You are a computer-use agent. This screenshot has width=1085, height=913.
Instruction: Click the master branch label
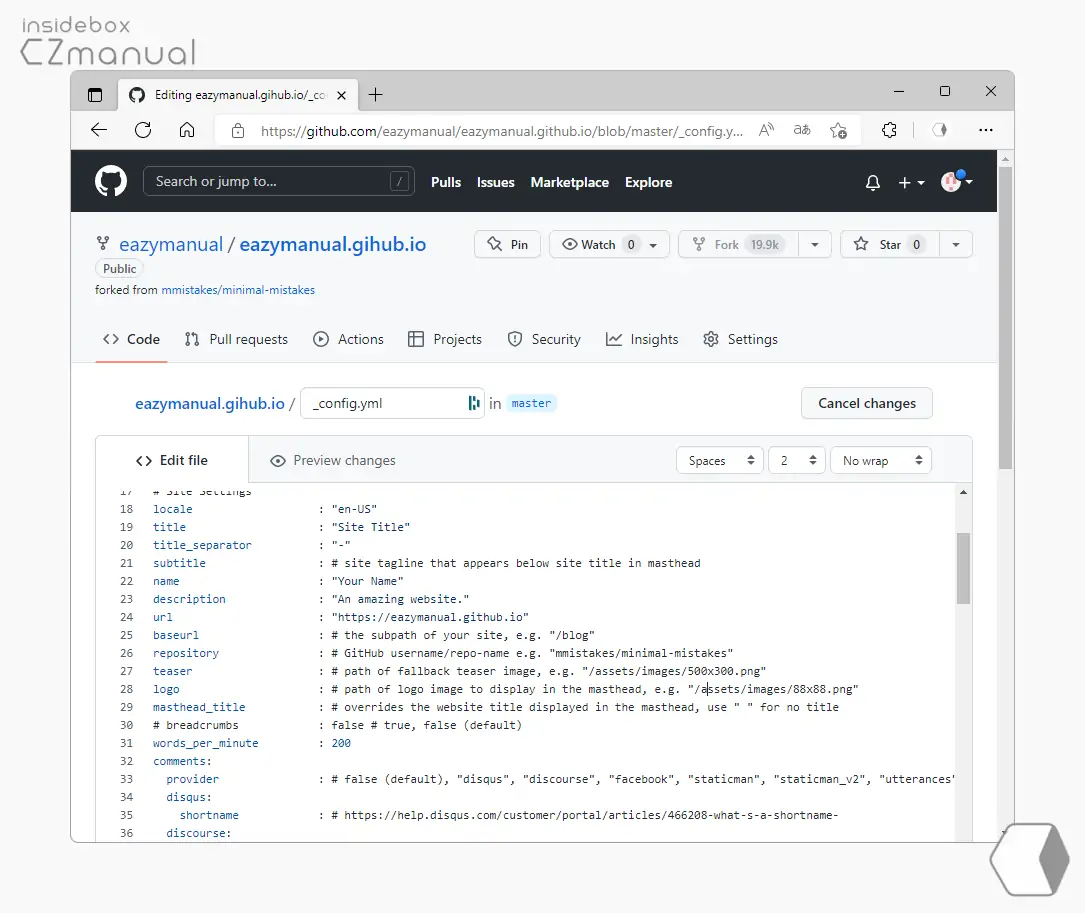[531, 403]
